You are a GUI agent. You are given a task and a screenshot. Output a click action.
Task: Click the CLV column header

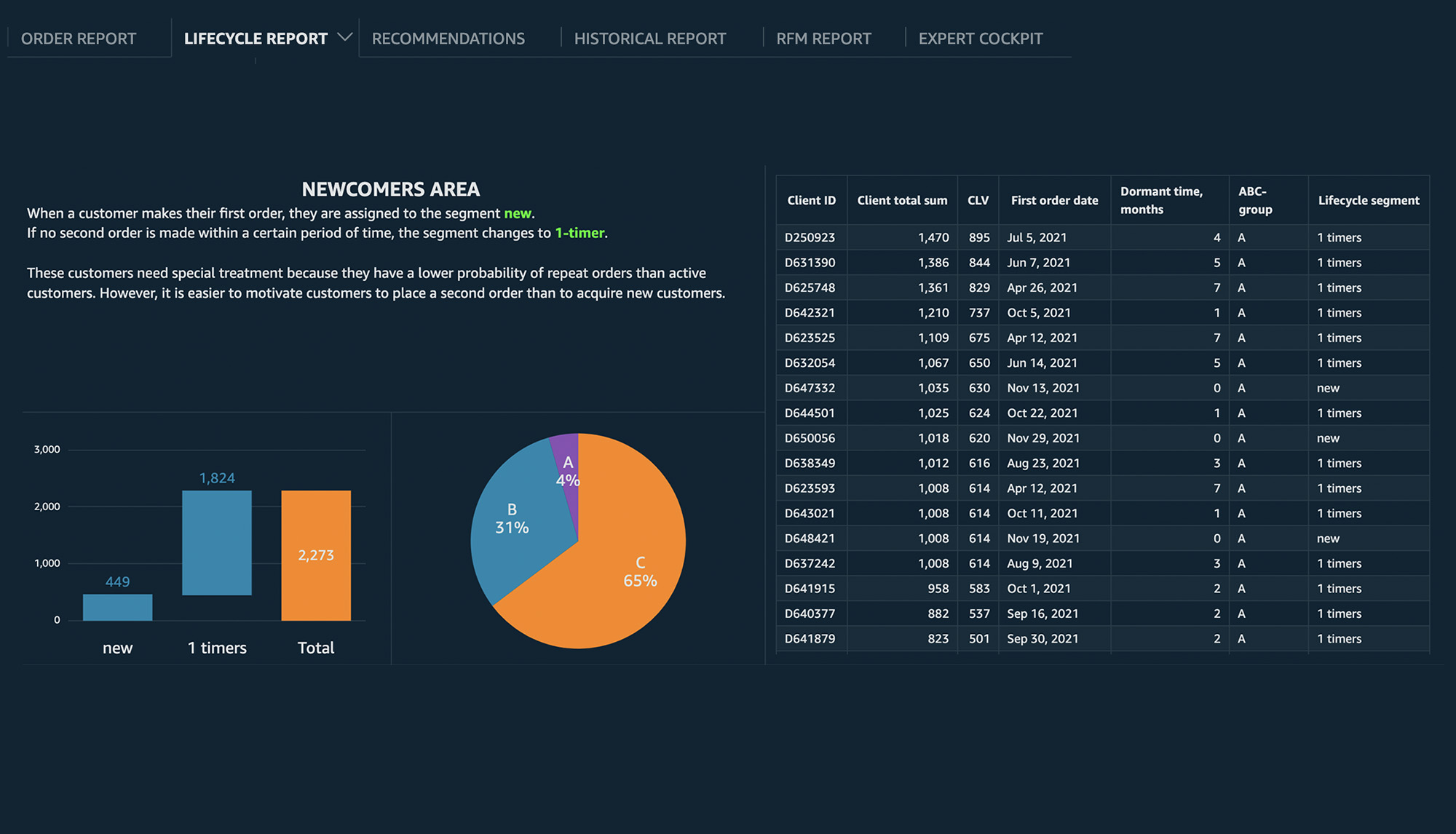point(978,200)
